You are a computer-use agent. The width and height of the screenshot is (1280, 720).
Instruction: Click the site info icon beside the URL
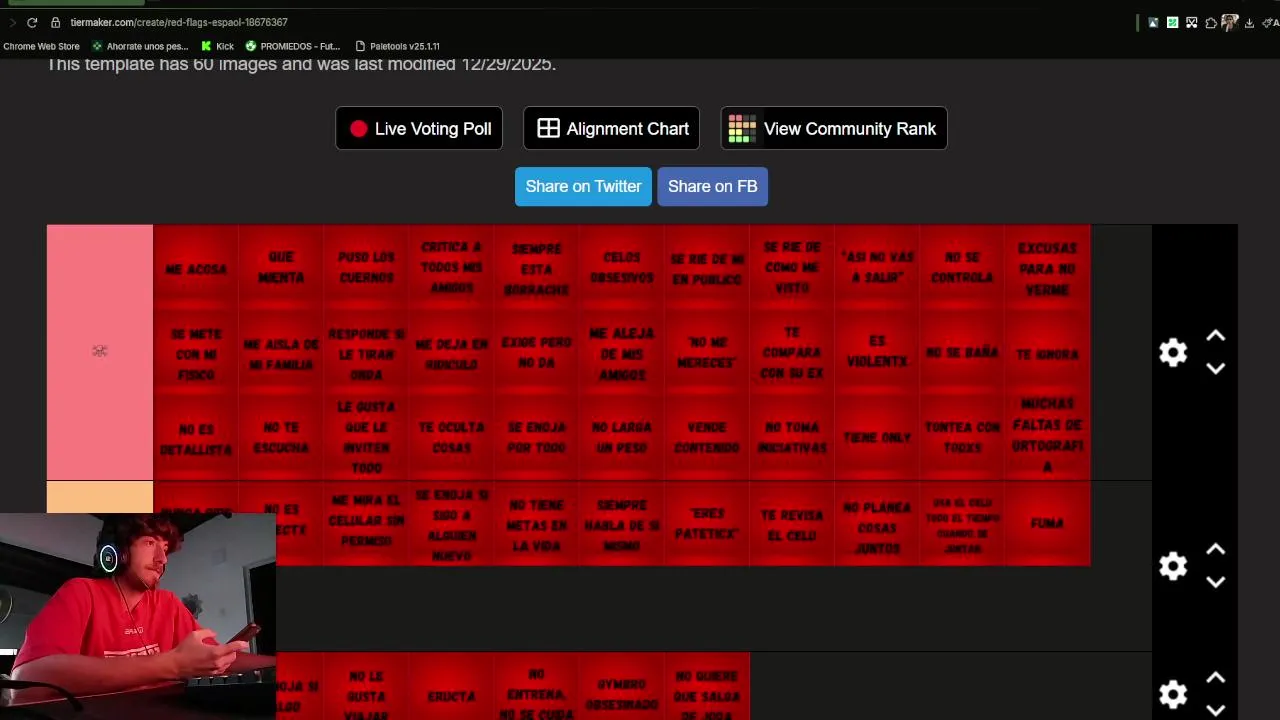56,22
